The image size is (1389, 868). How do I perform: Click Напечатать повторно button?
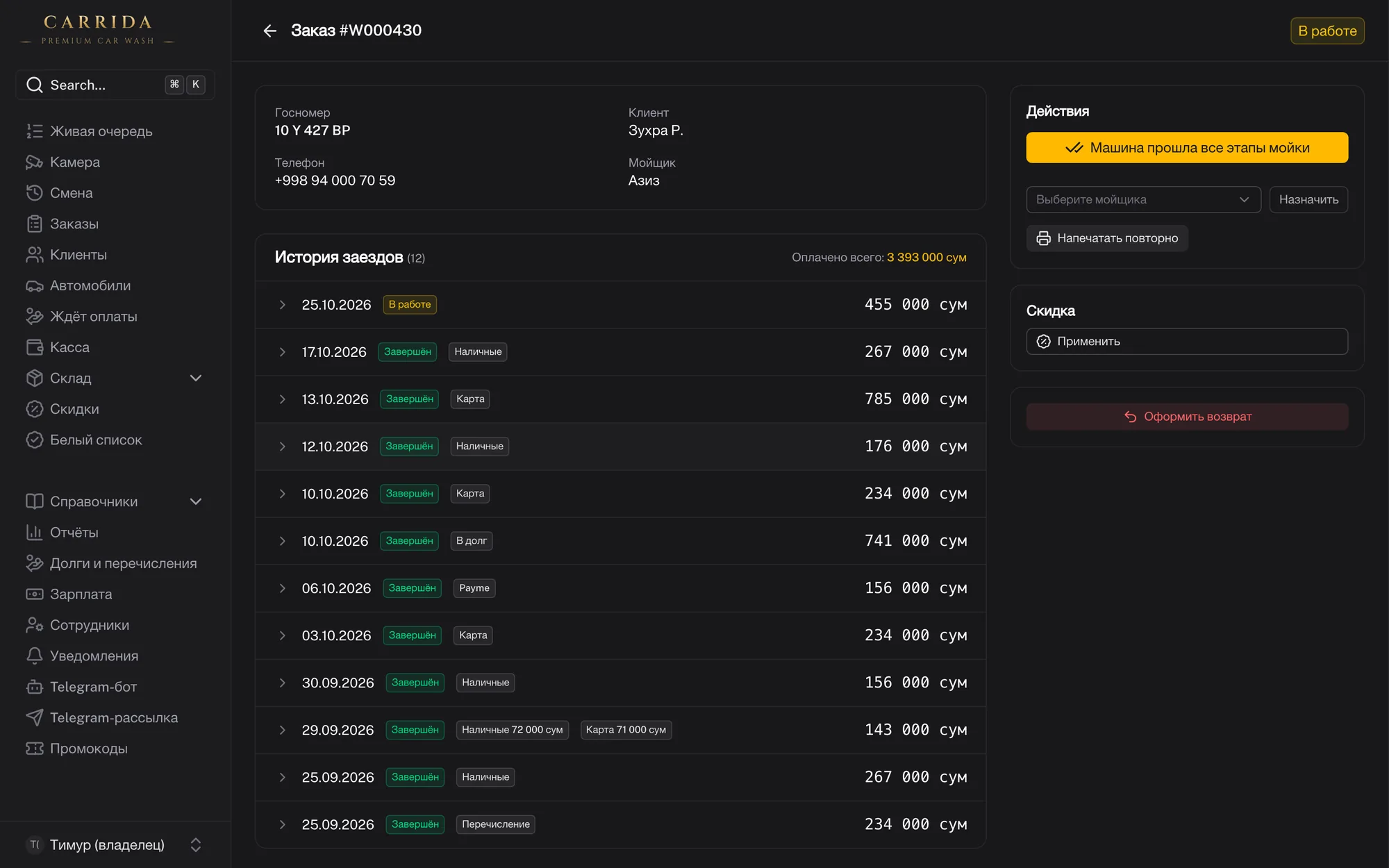pos(1107,238)
